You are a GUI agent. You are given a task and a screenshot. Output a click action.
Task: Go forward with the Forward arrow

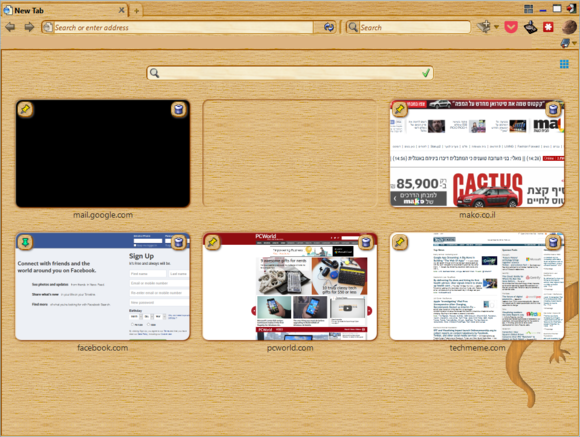[29, 27]
